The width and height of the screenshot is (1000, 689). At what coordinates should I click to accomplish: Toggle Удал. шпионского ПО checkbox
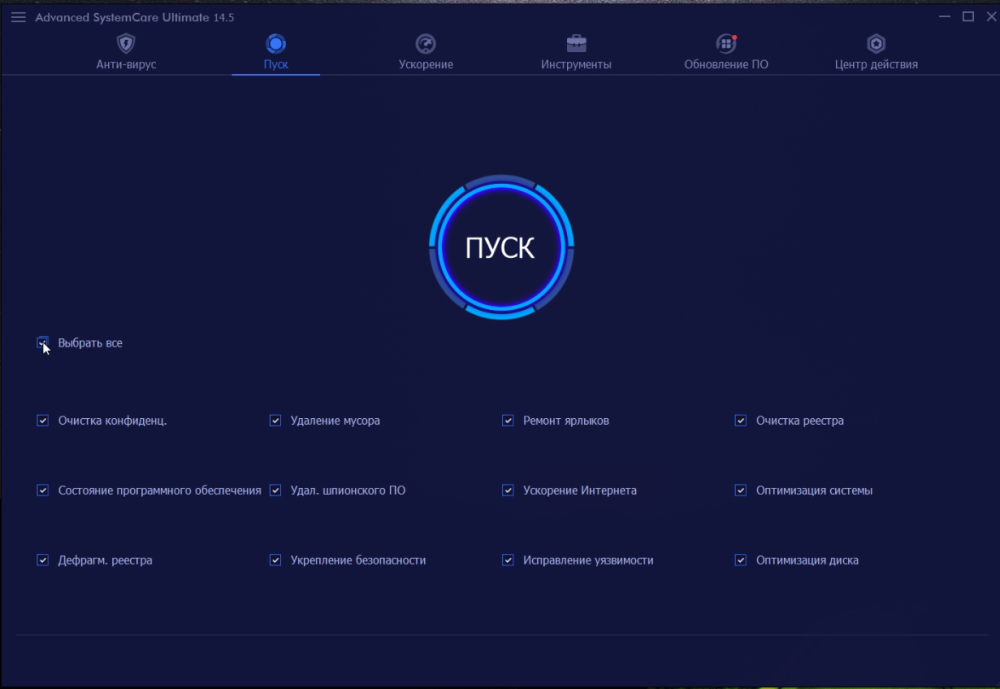pos(275,491)
